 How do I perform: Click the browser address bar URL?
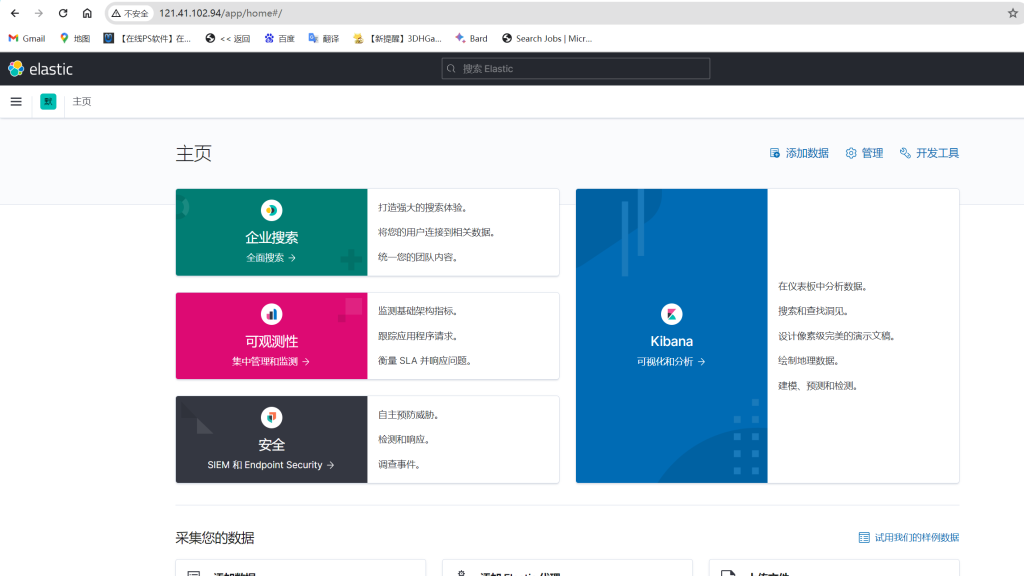tap(221, 13)
